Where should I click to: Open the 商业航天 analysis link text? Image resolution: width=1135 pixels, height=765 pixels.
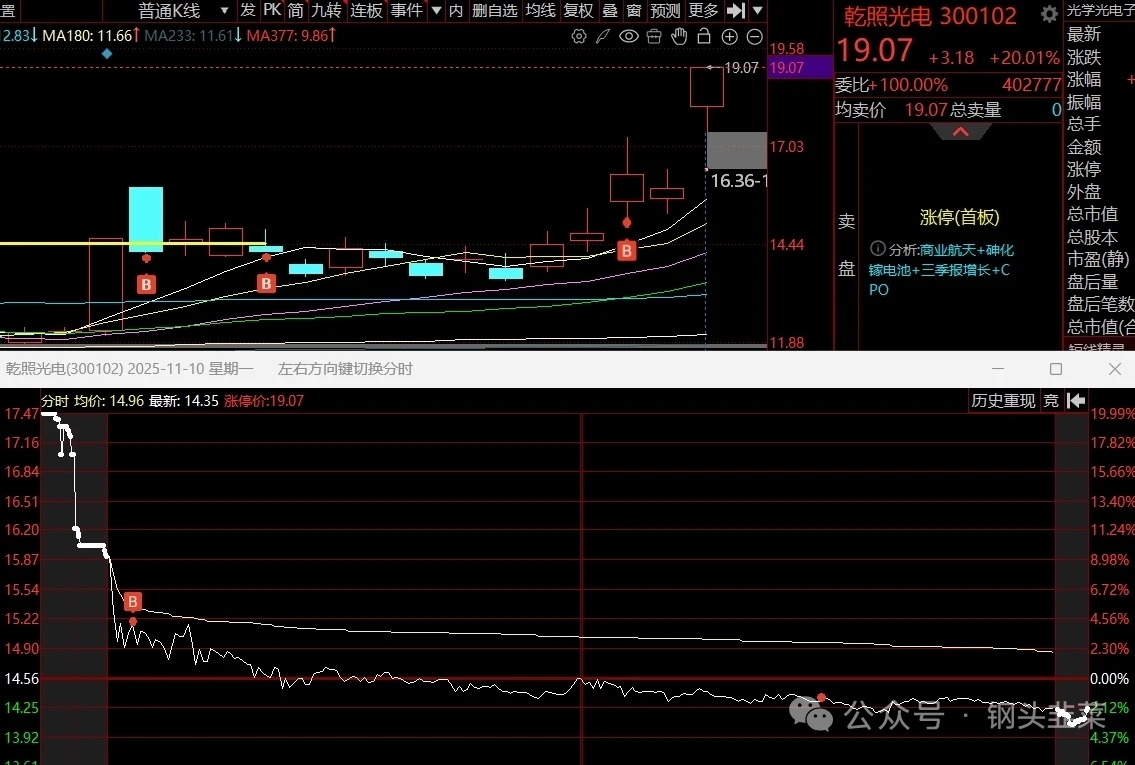[x=948, y=250]
